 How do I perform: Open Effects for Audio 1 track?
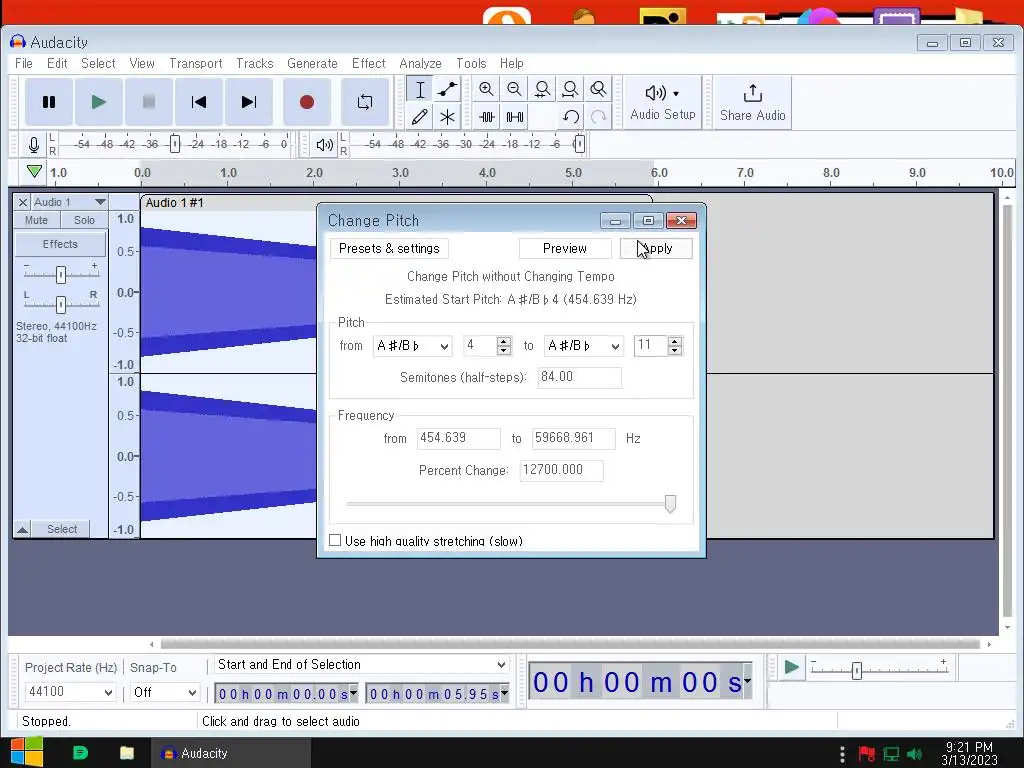tap(60, 244)
